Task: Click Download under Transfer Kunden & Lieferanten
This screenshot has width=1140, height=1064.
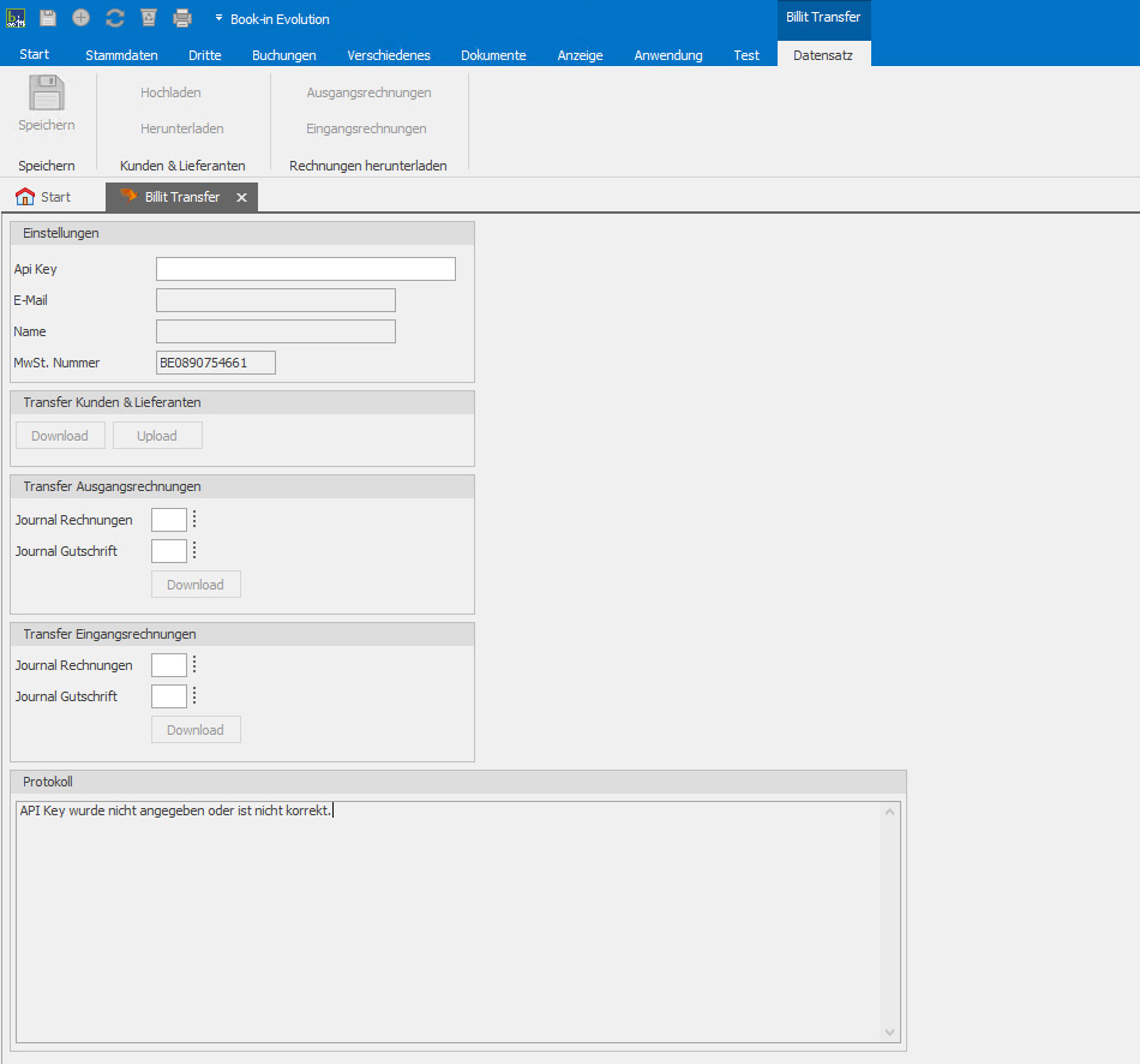Action: (x=60, y=436)
